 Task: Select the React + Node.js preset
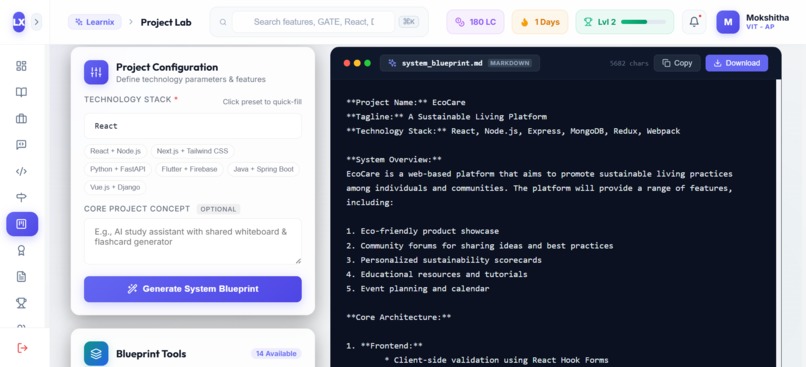(116, 151)
